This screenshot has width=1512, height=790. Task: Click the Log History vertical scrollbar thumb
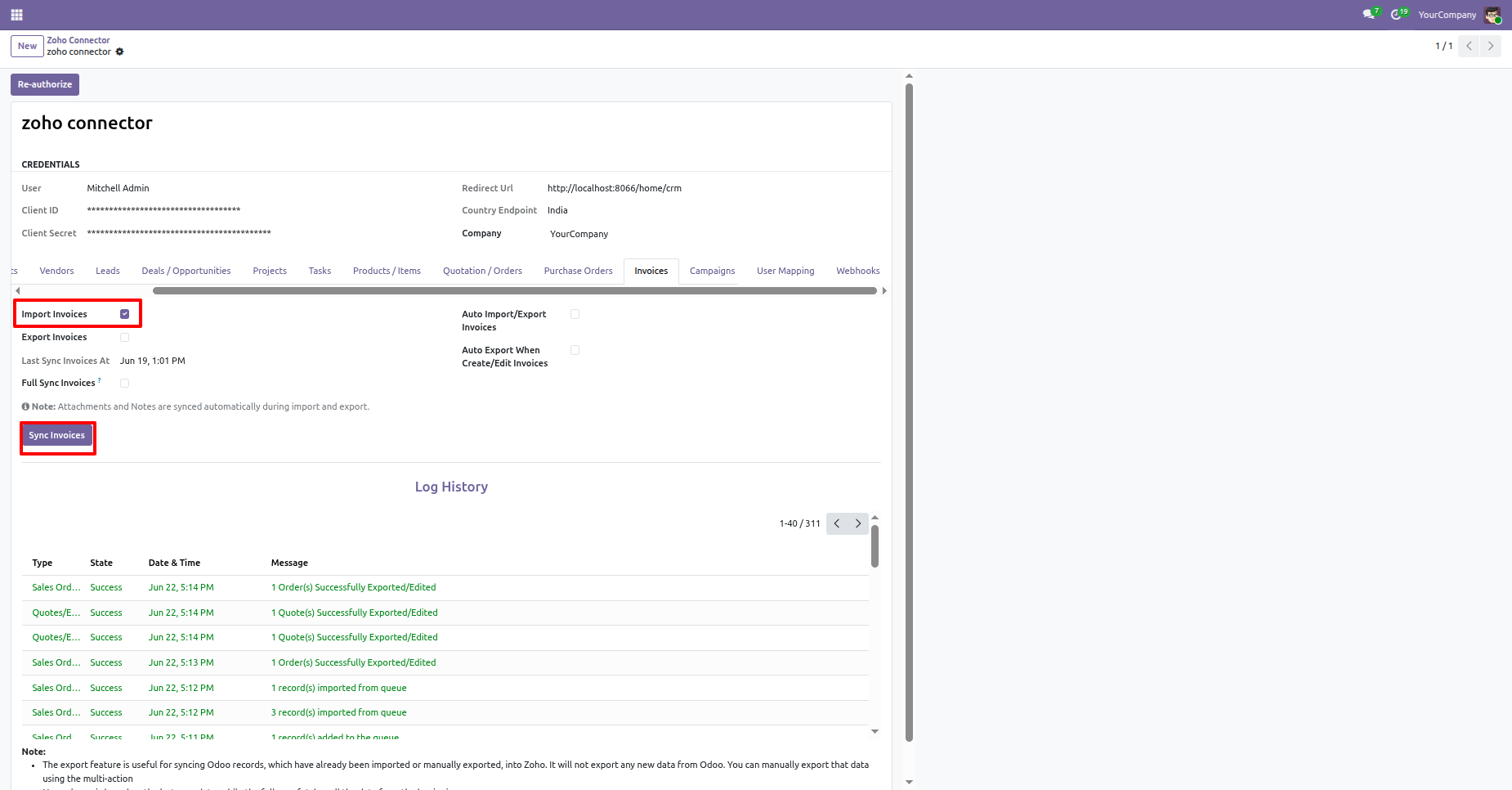pyautogui.click(x=875, y=546)
